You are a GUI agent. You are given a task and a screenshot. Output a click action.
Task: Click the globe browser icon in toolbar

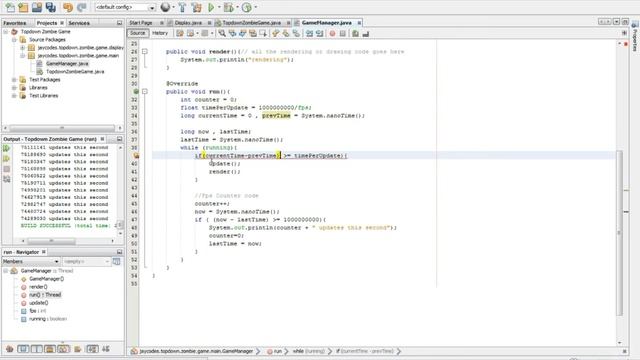[x=165, y=7]
